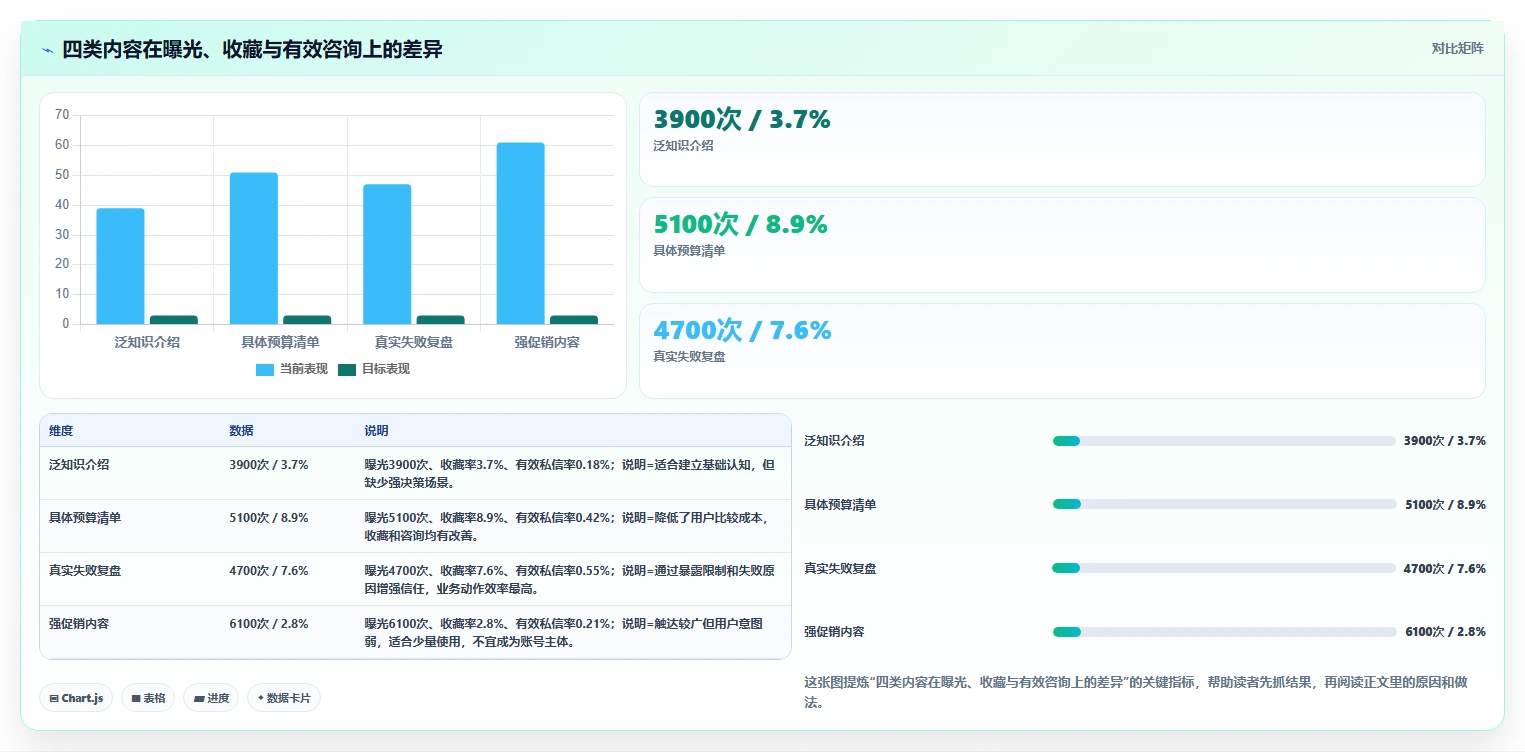This screenshot has height=752, width=1525.
Task: Click the description starting 曝光3900次
Action: (x=569, y=474)
